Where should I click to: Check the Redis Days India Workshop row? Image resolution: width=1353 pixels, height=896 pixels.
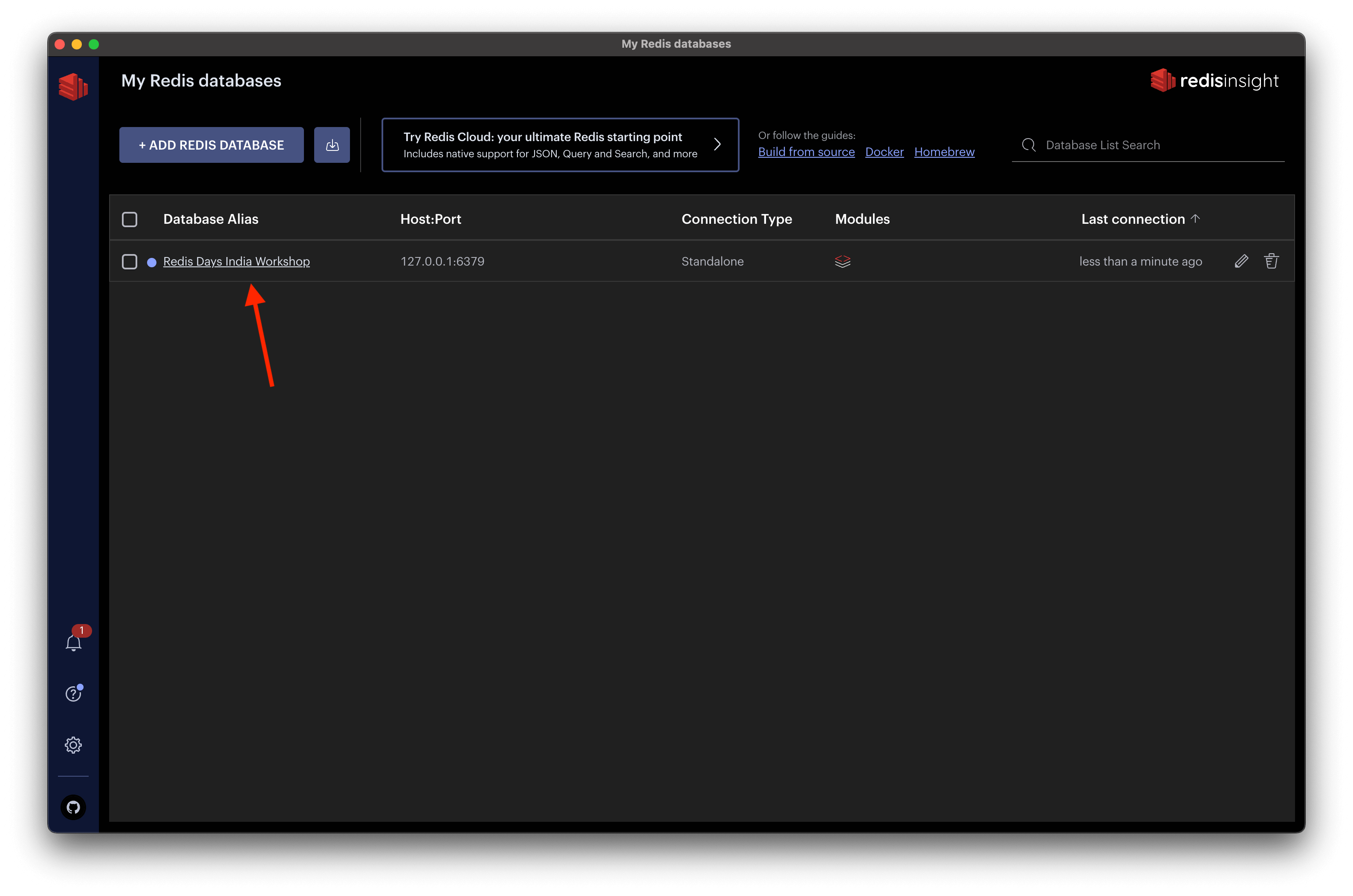click(x=130, y=262)
